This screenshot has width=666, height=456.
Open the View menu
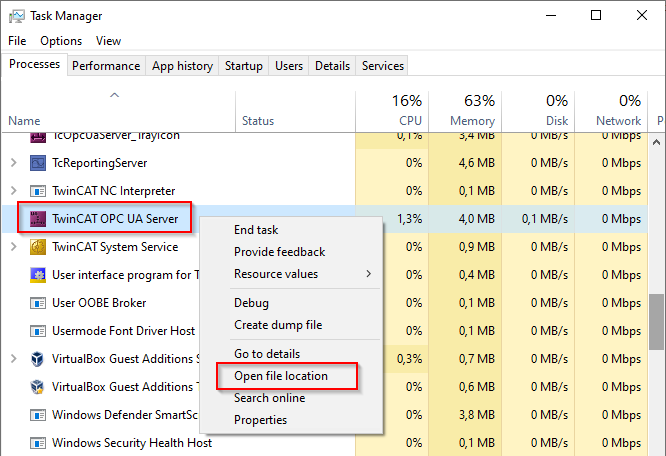[108, 41]
